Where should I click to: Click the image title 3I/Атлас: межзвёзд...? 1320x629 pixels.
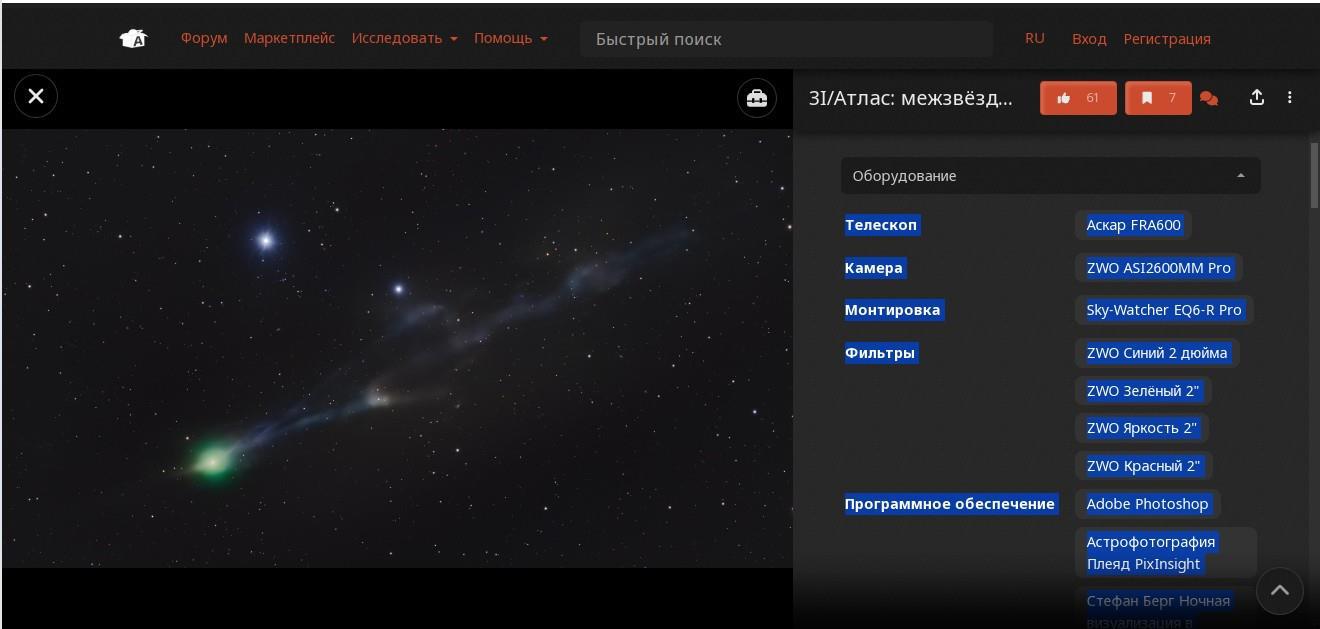pos(911,98)
